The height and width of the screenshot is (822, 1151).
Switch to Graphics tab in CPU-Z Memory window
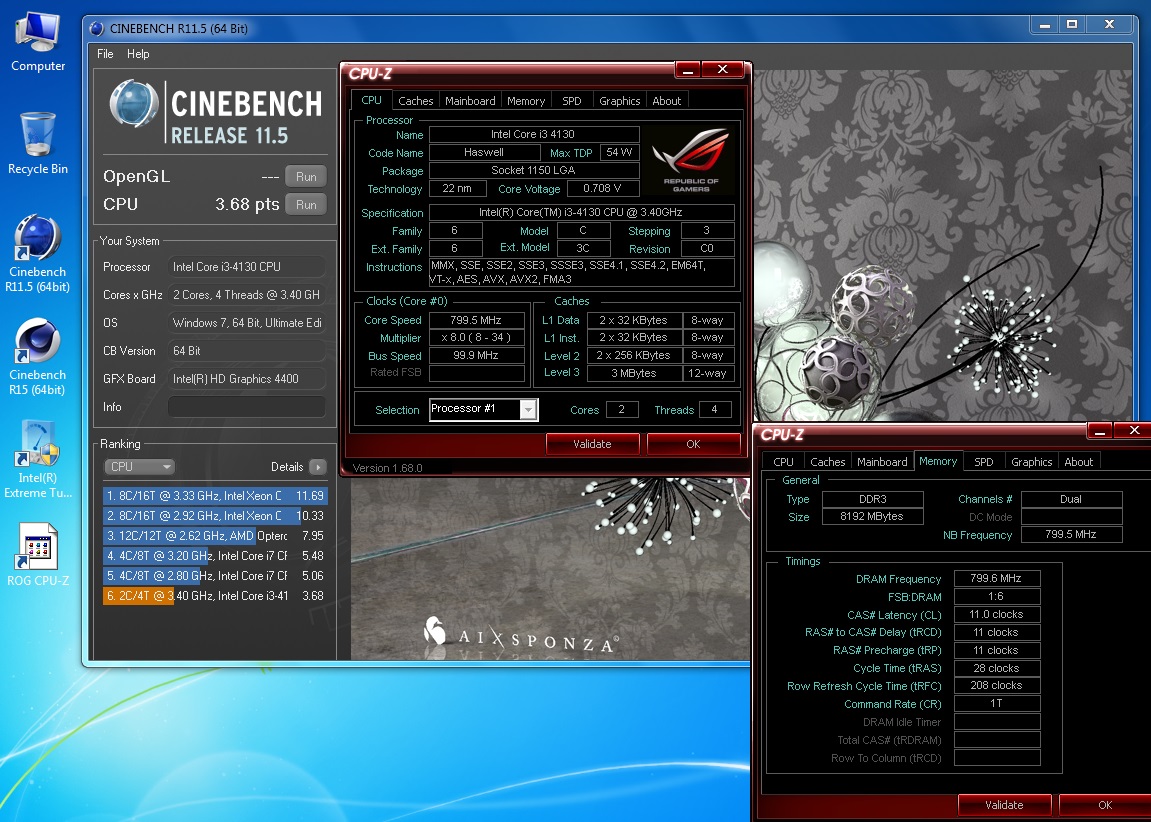coord(1031,462)
